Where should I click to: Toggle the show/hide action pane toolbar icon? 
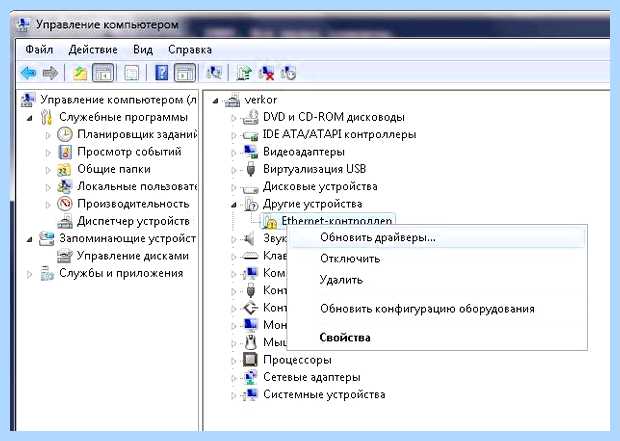(185, 73)
